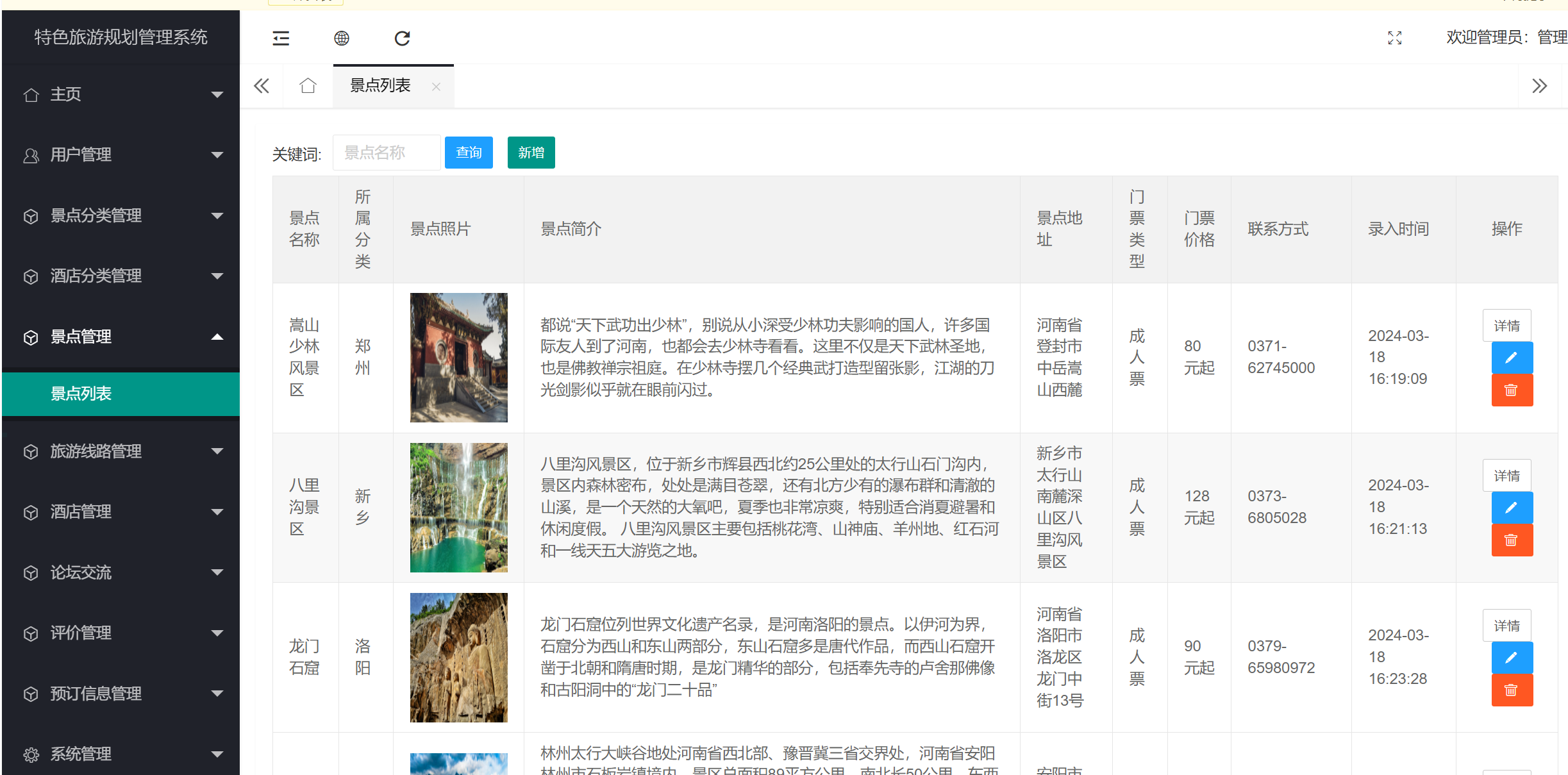Screen dimensions: 1568x775
Task: Click the 系统管理 gear icon in sidebar
Action: coord(31,754)
